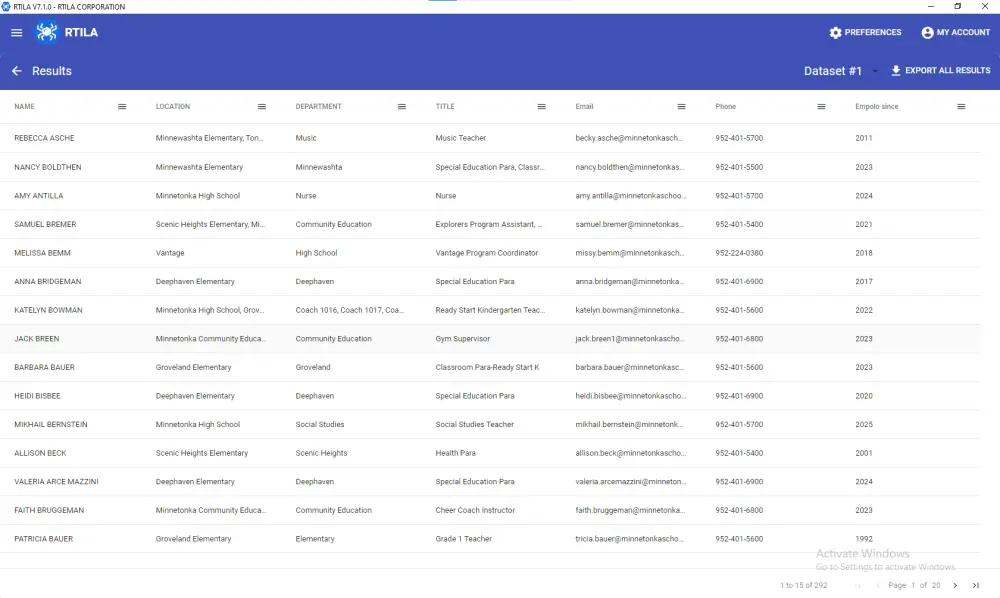
Task: Open Emplo since column menu icon
Action: click(961, 106)
